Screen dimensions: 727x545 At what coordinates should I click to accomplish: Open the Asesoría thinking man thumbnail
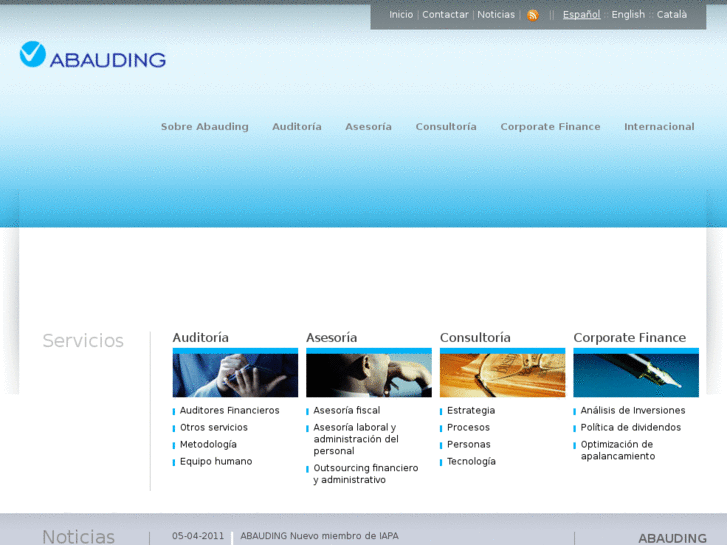[x=369, y=373]
